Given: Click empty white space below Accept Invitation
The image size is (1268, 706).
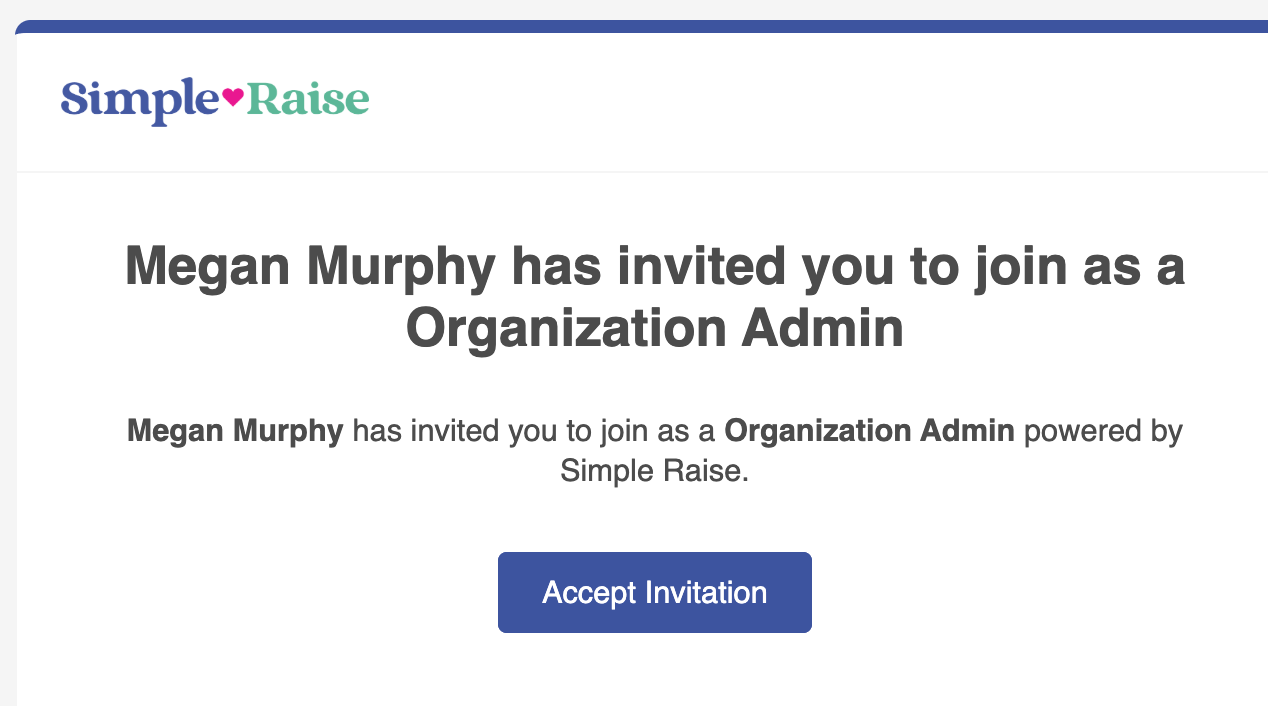Looking at the screenshot, I should point(654,670).
